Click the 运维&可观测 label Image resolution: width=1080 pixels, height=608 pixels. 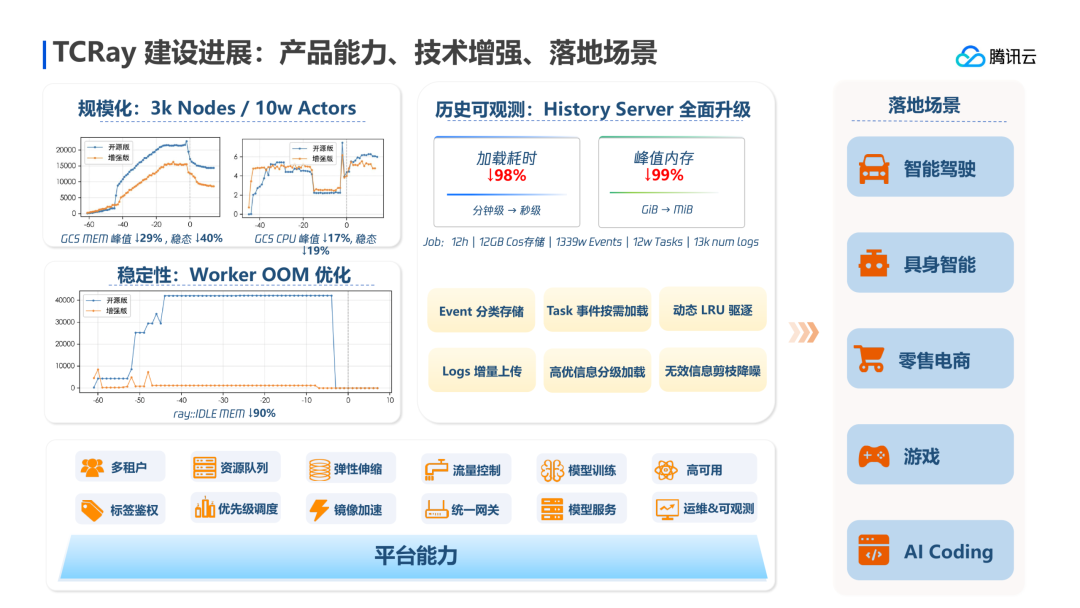718,509
